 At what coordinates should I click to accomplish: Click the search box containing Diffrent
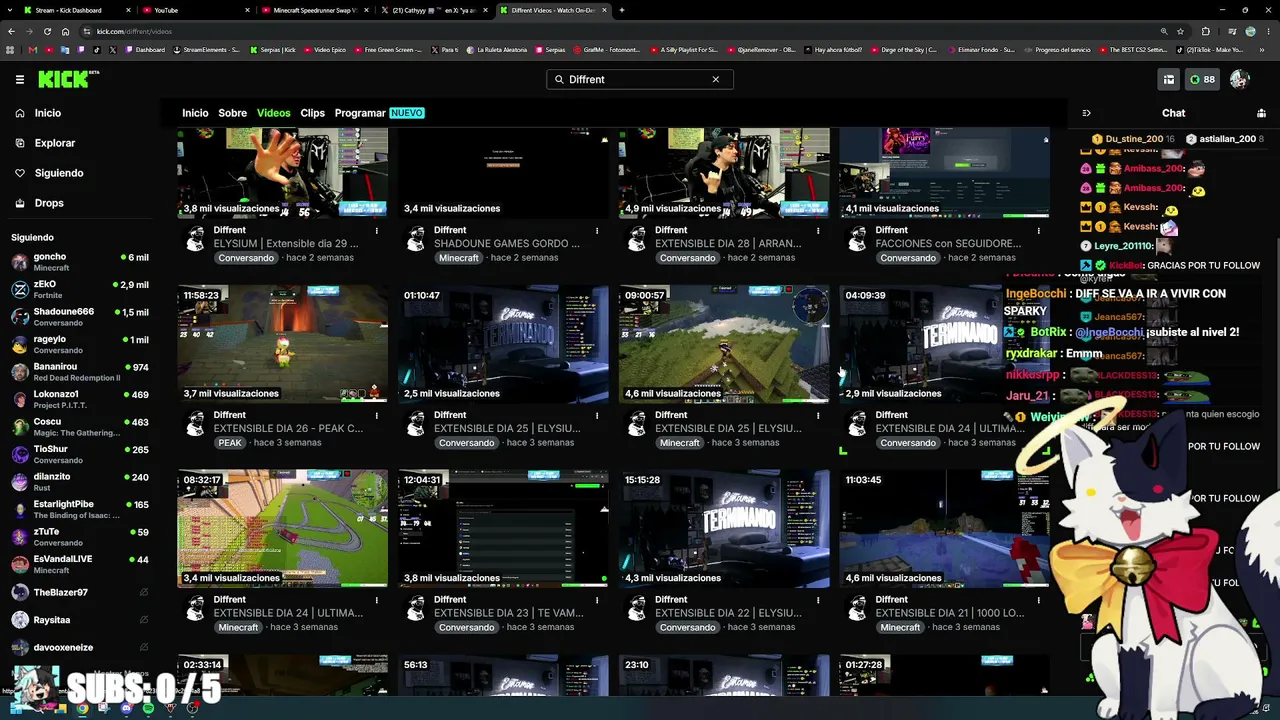click(640, 79)
